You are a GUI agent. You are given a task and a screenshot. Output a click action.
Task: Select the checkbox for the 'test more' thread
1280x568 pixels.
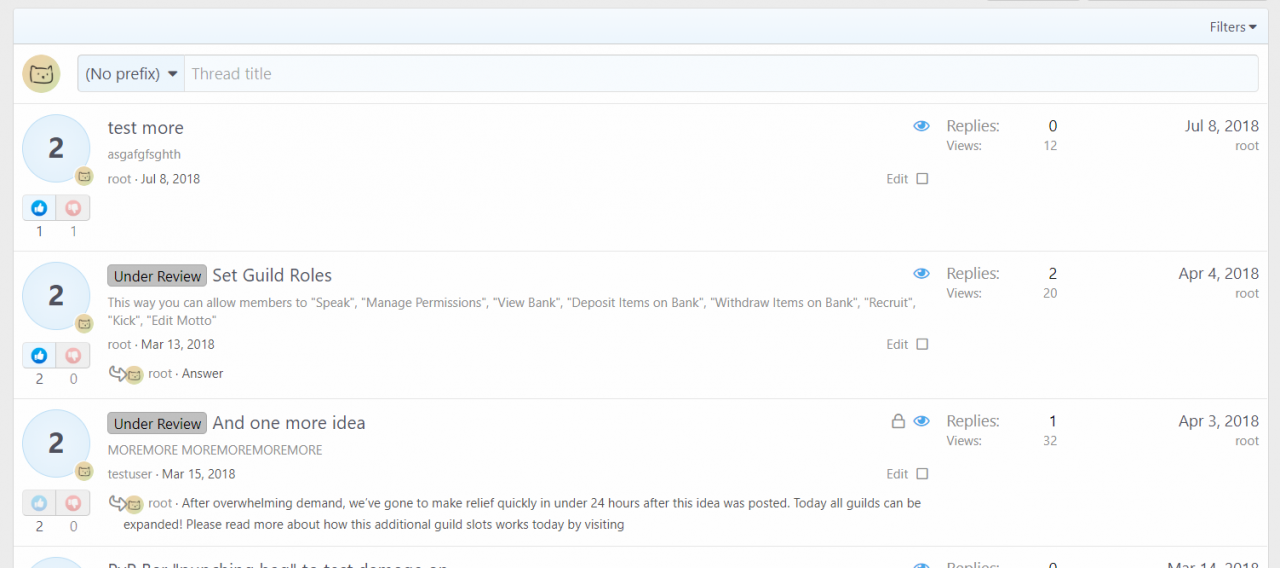922,179
